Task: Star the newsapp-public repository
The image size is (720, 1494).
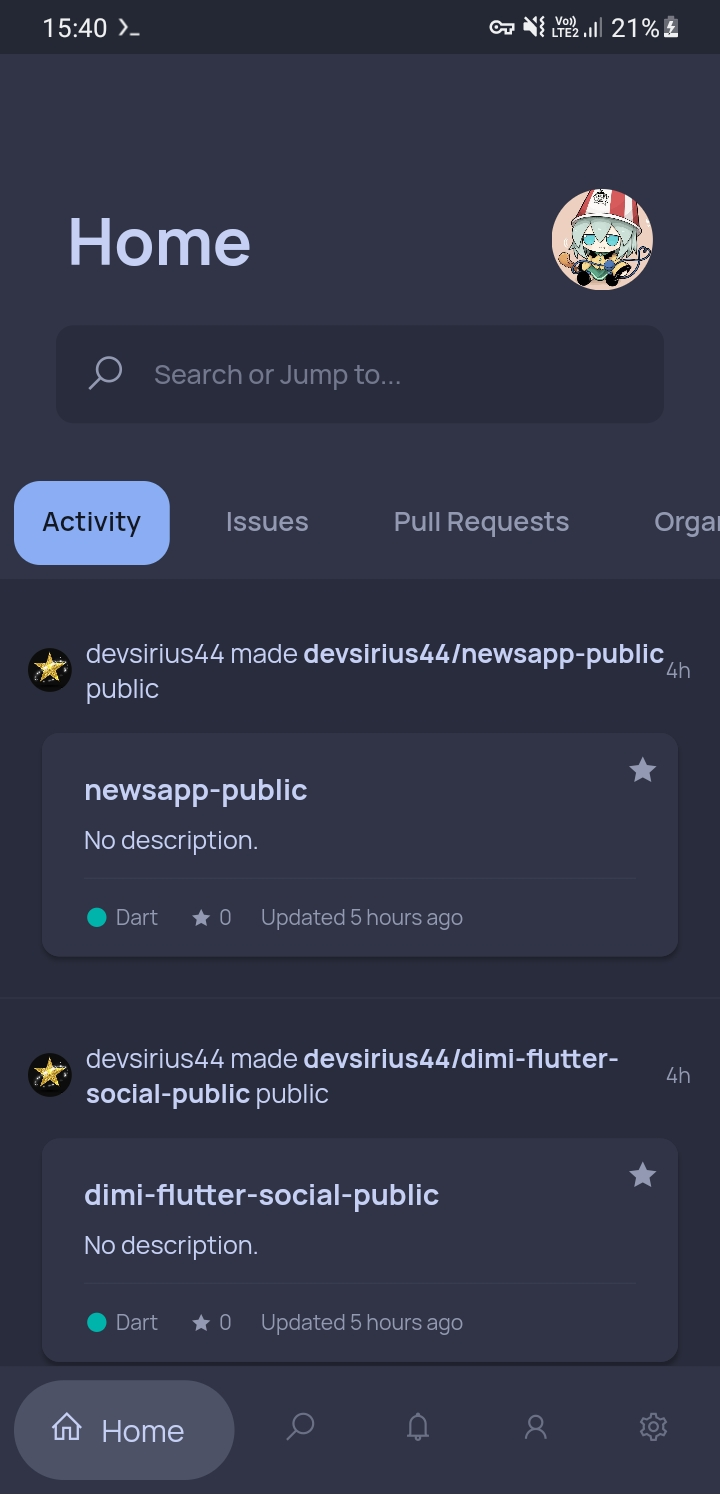Action: click(642, 770)
